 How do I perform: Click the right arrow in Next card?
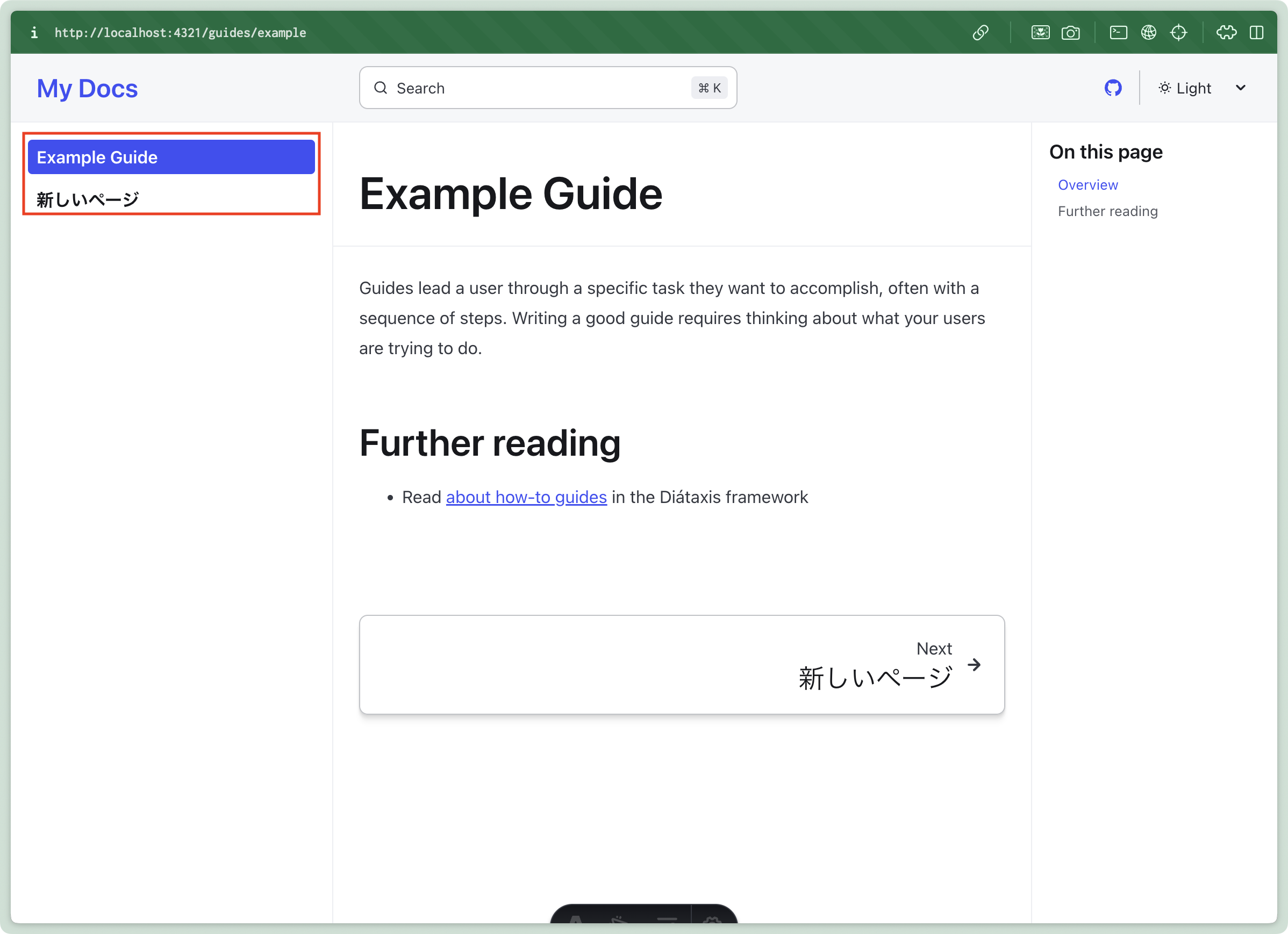coord(975,664)
